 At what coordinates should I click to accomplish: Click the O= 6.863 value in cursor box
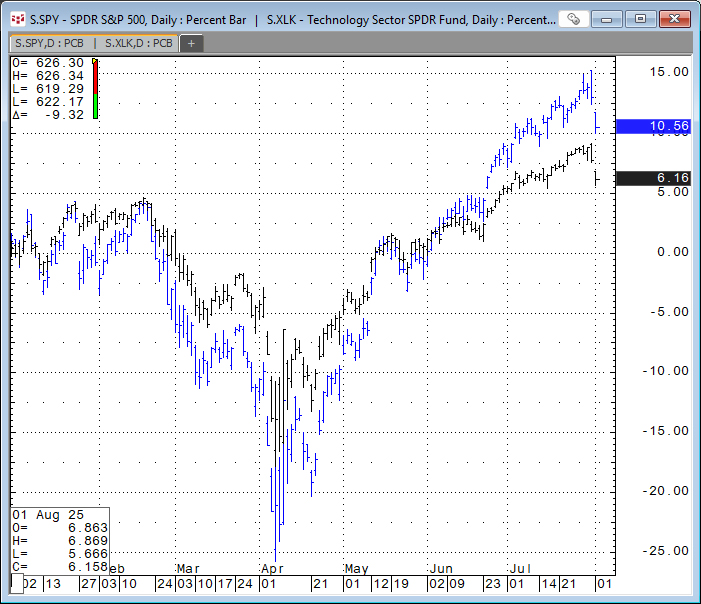[60, 528]
